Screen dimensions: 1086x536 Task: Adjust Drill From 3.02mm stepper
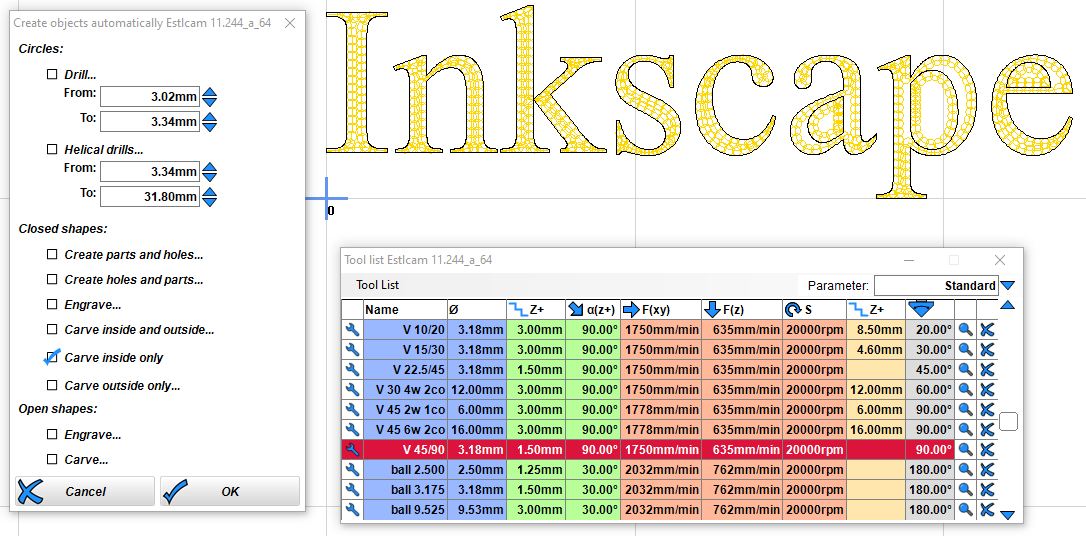click(x=210, y=97)
